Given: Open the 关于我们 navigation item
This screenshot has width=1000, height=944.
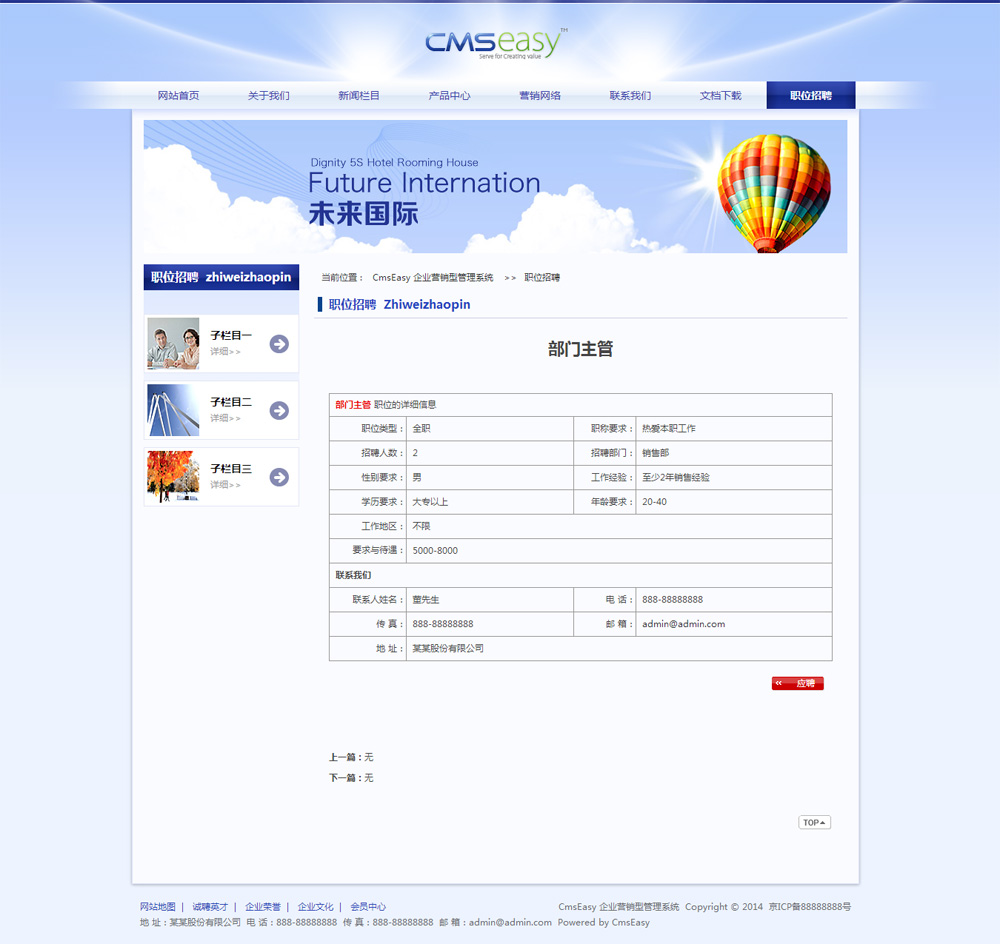Looking at the screenshot, I should [269, 96].
